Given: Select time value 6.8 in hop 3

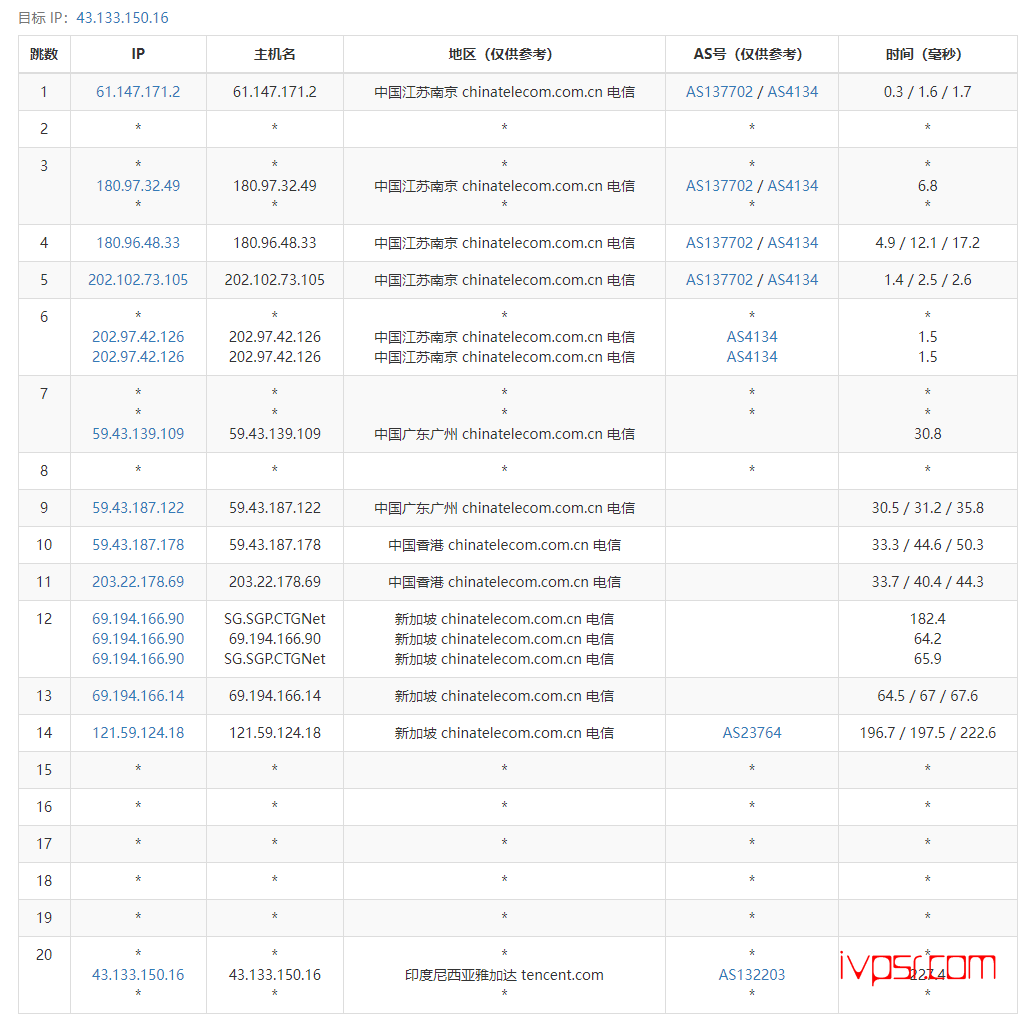Looking at the screenshot, I should (x=928, y=186).
